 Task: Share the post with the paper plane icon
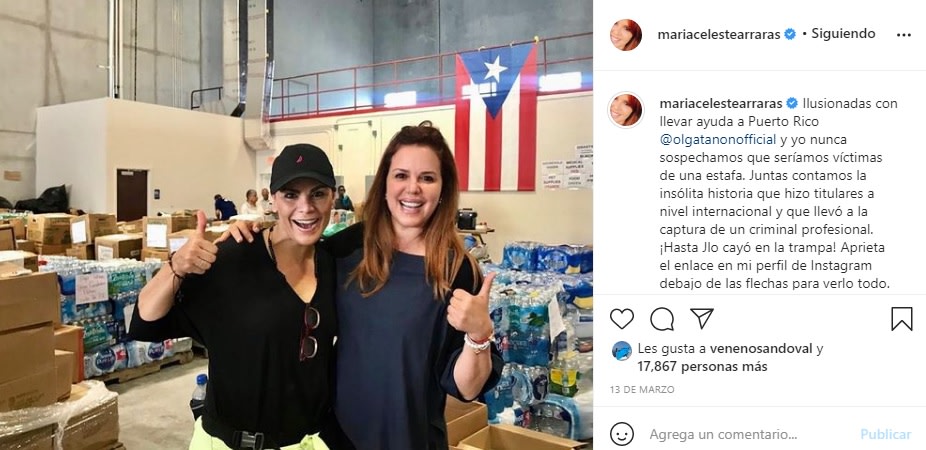click(702, 319)
